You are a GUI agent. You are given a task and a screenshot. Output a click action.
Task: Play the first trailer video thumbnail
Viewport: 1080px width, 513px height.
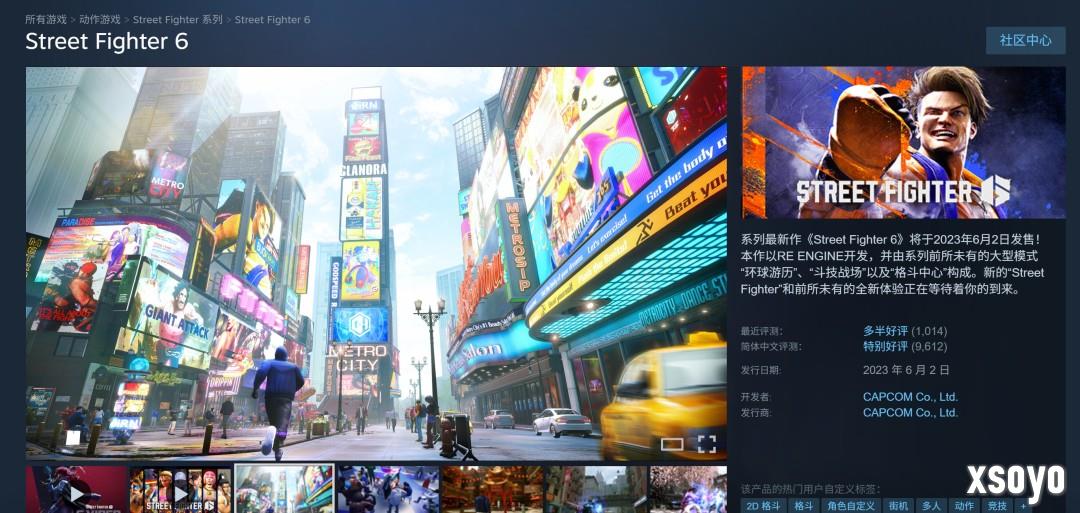point(77,490)
